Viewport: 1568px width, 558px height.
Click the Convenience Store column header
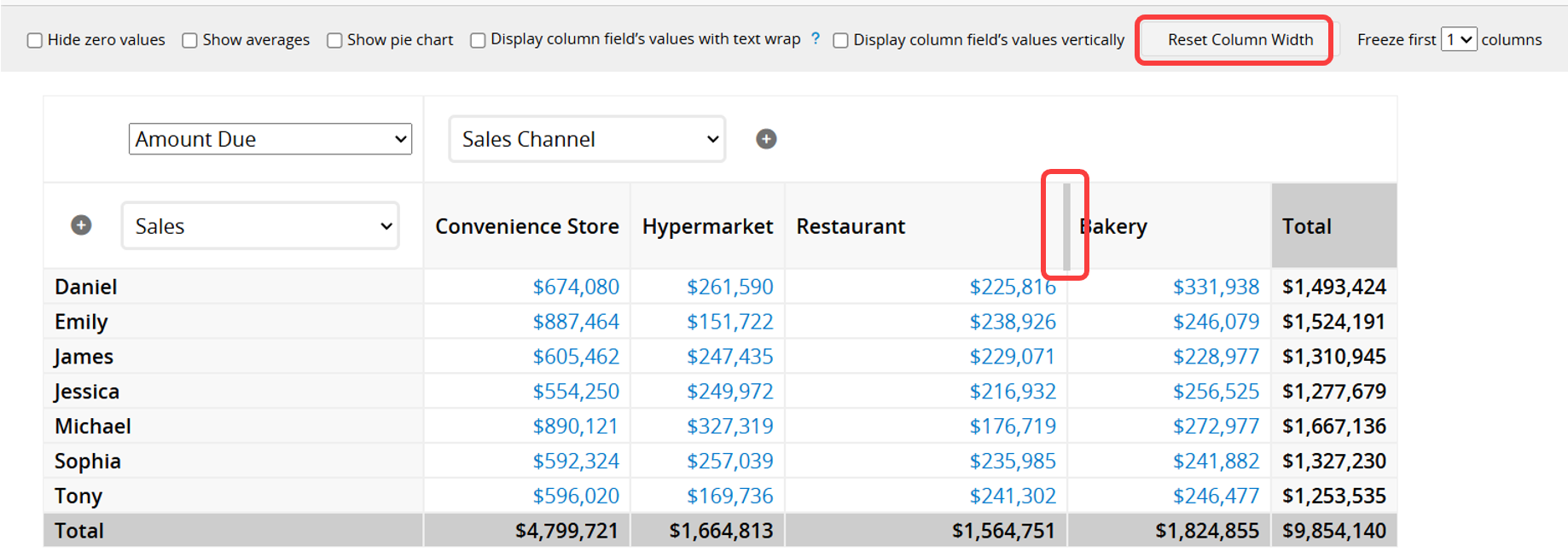(526, 226)
